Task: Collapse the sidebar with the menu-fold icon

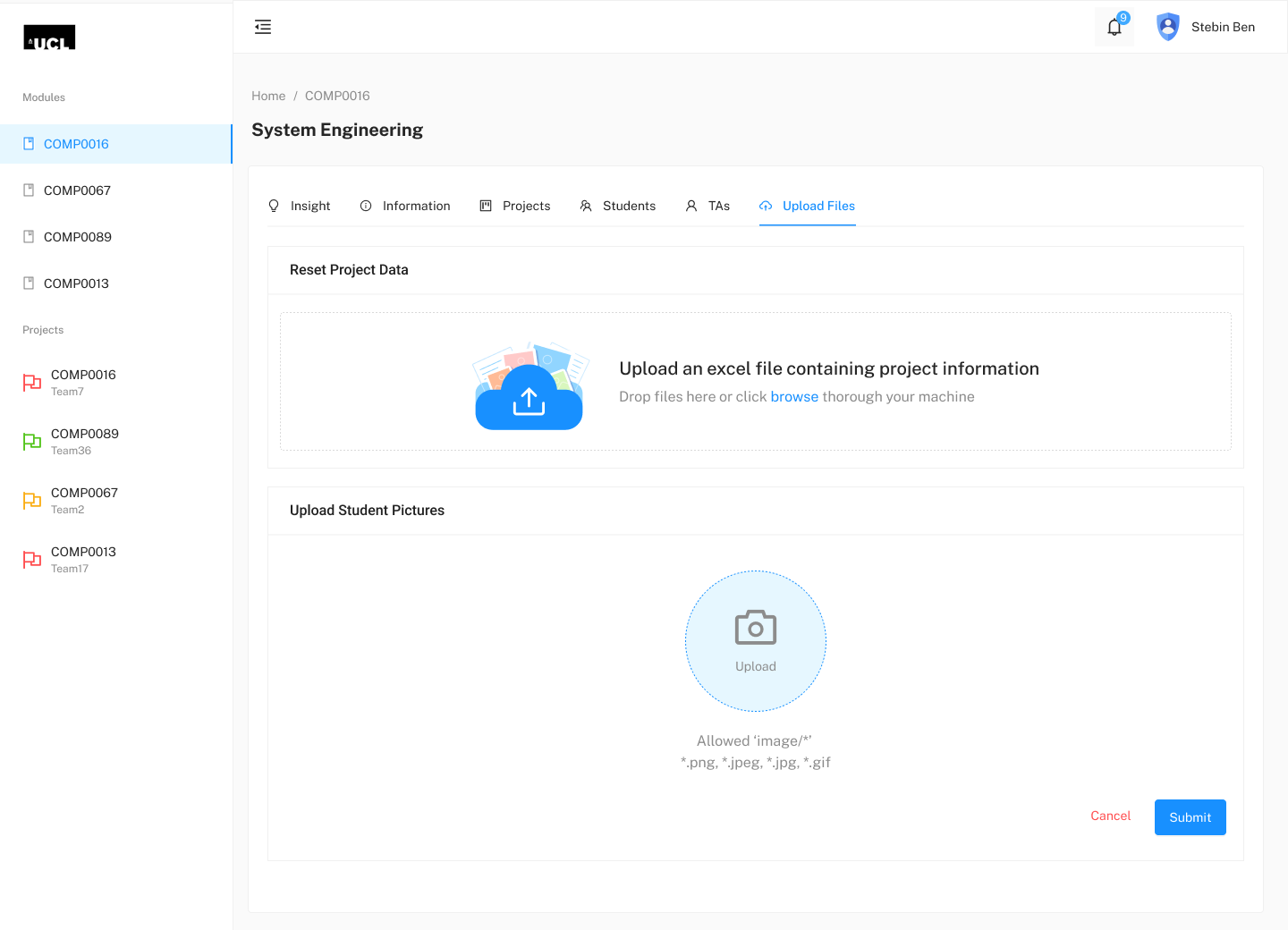Action: click(263, 27)
